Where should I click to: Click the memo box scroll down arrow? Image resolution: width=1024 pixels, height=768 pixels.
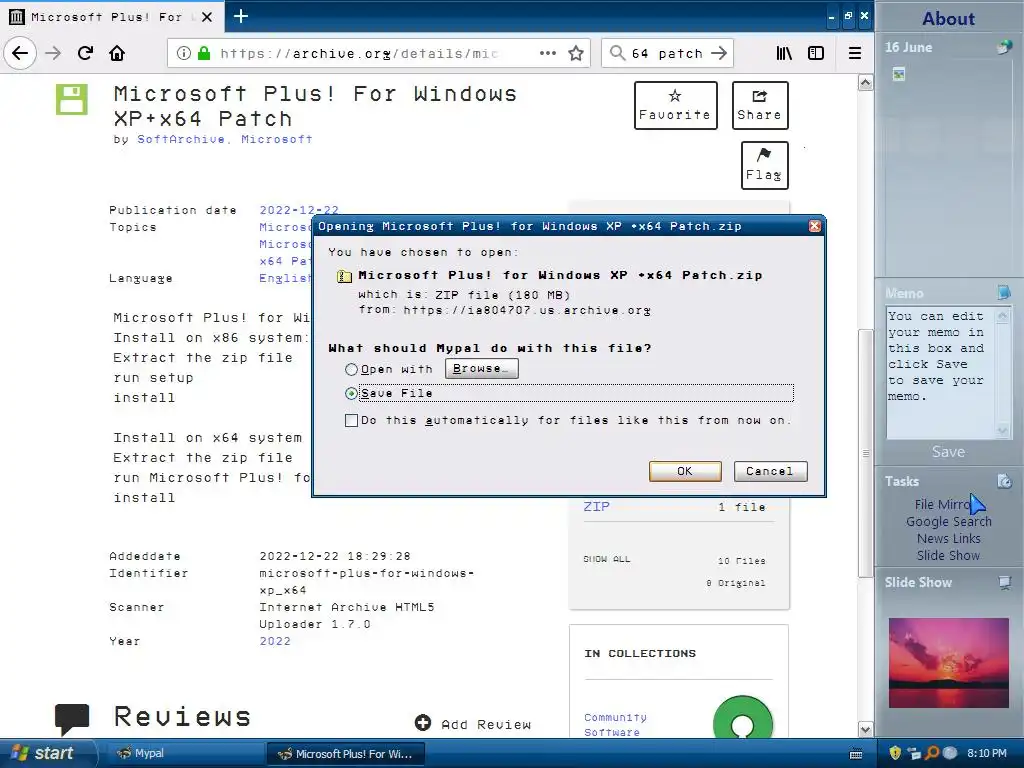1002,430
